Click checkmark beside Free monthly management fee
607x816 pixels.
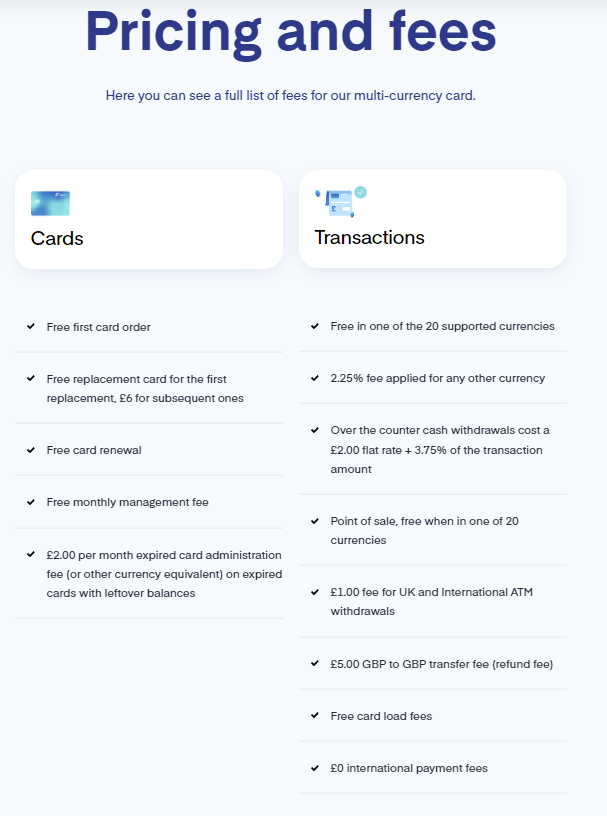31,502
